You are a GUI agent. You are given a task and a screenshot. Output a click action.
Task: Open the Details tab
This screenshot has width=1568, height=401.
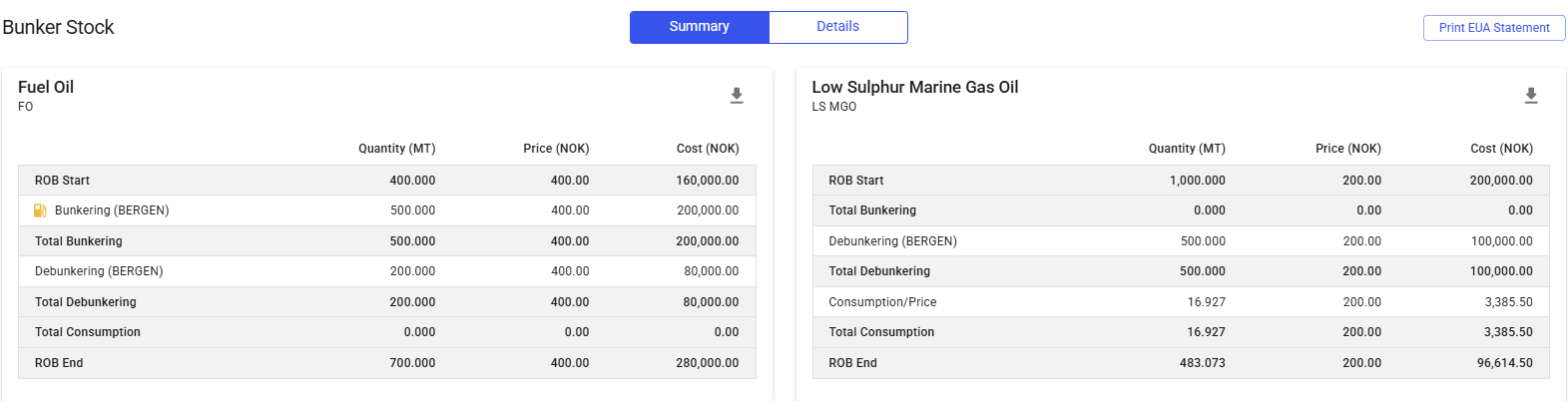(837, 27)
